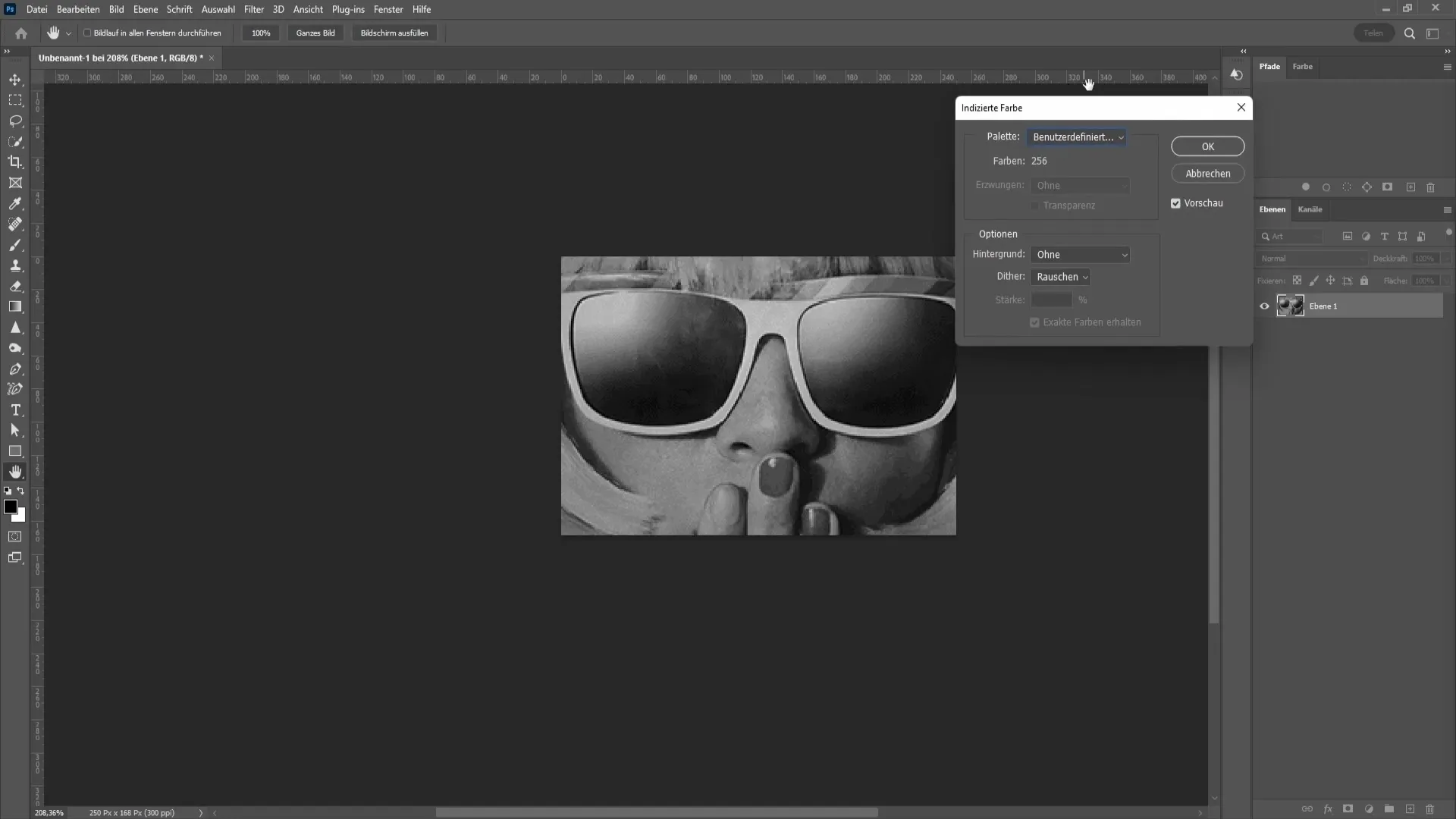Screen dimensions: 1456x819
Task: Click the Ganzes Bild button
Action: [315, 33]
